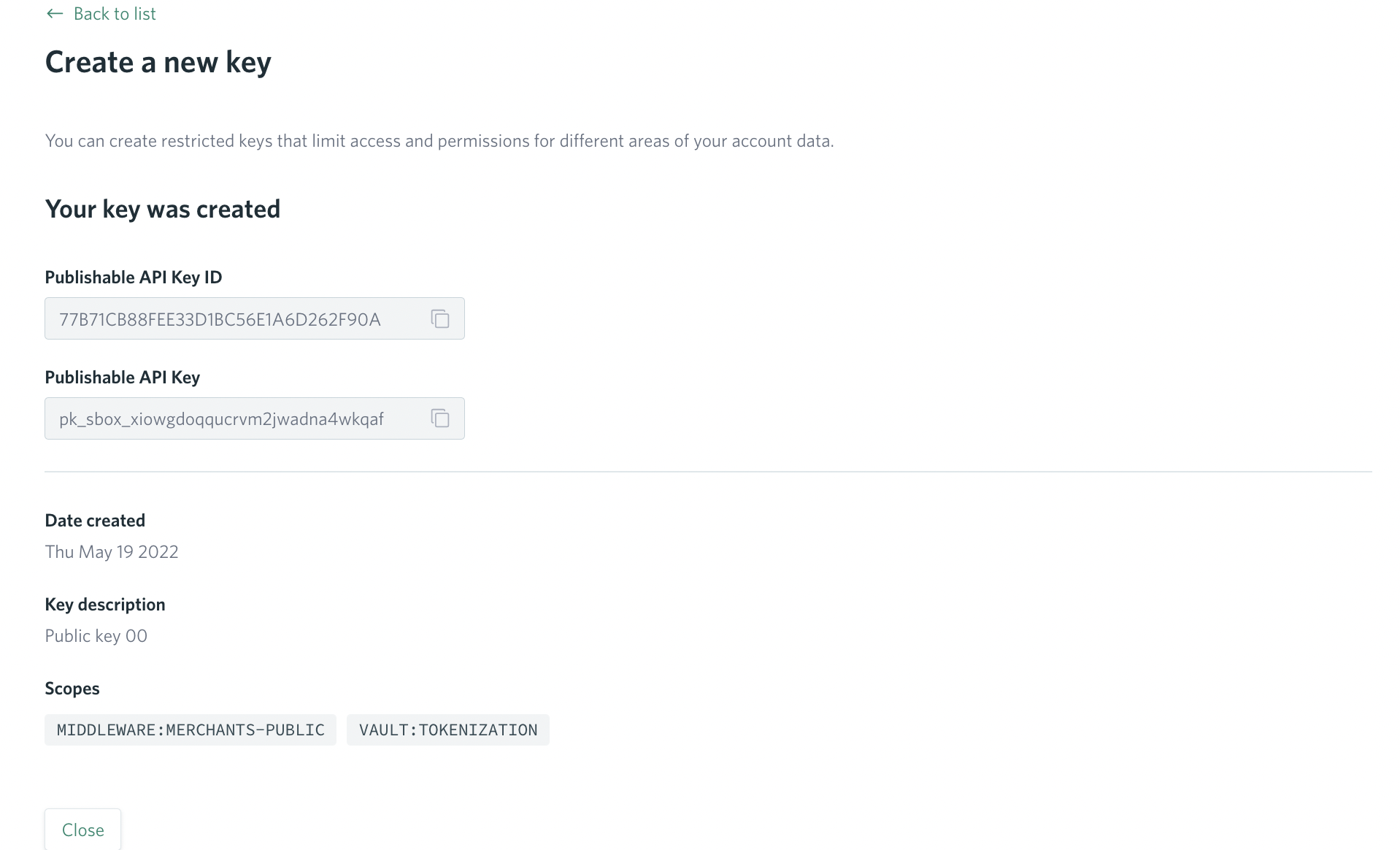The width and height of the screenshot is (1400, 850).
Task: Click the "Publishable API Key ID" label
Action: 134,277
